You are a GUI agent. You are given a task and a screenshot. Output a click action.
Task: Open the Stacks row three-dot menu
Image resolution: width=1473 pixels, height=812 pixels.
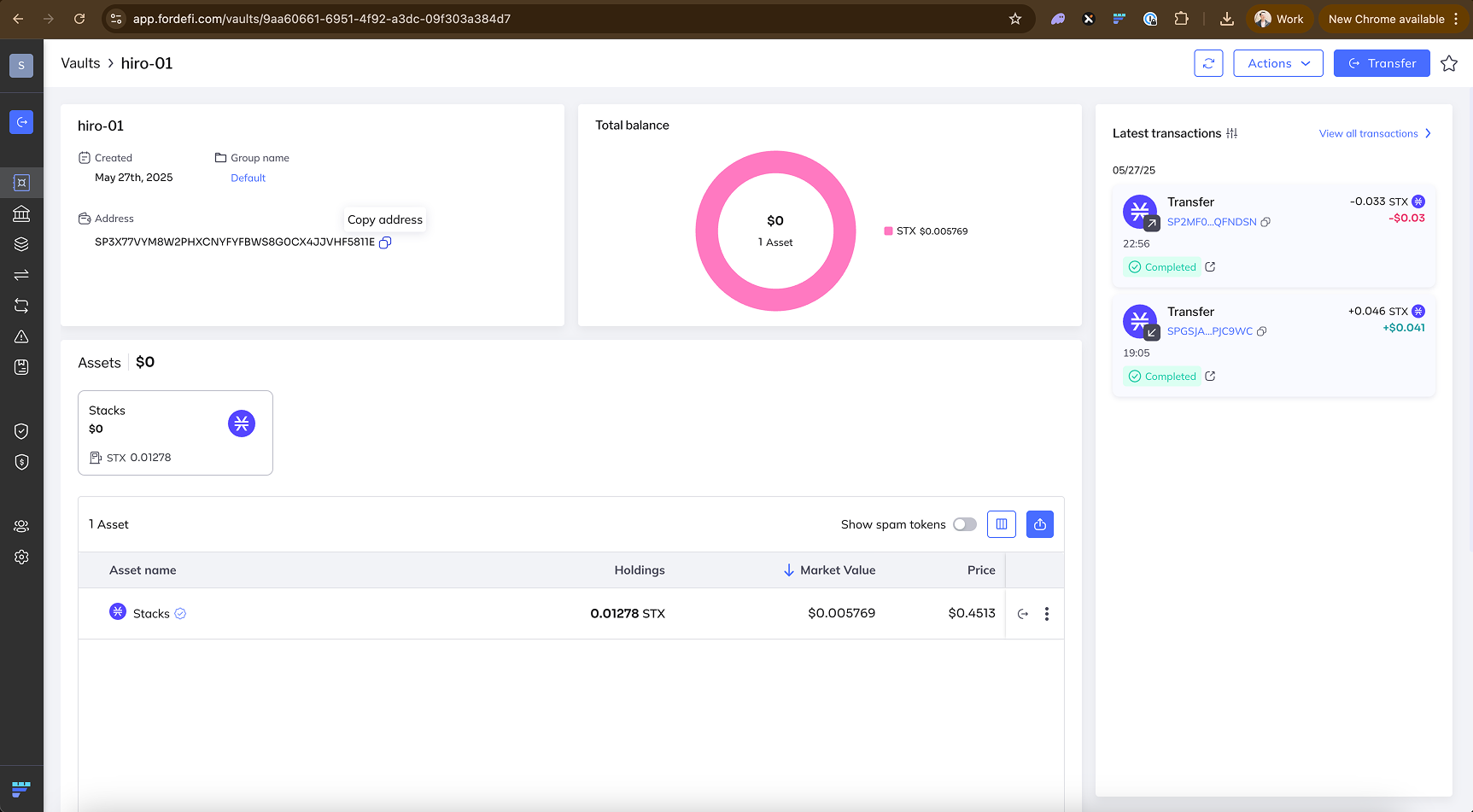pos(1047,614)
